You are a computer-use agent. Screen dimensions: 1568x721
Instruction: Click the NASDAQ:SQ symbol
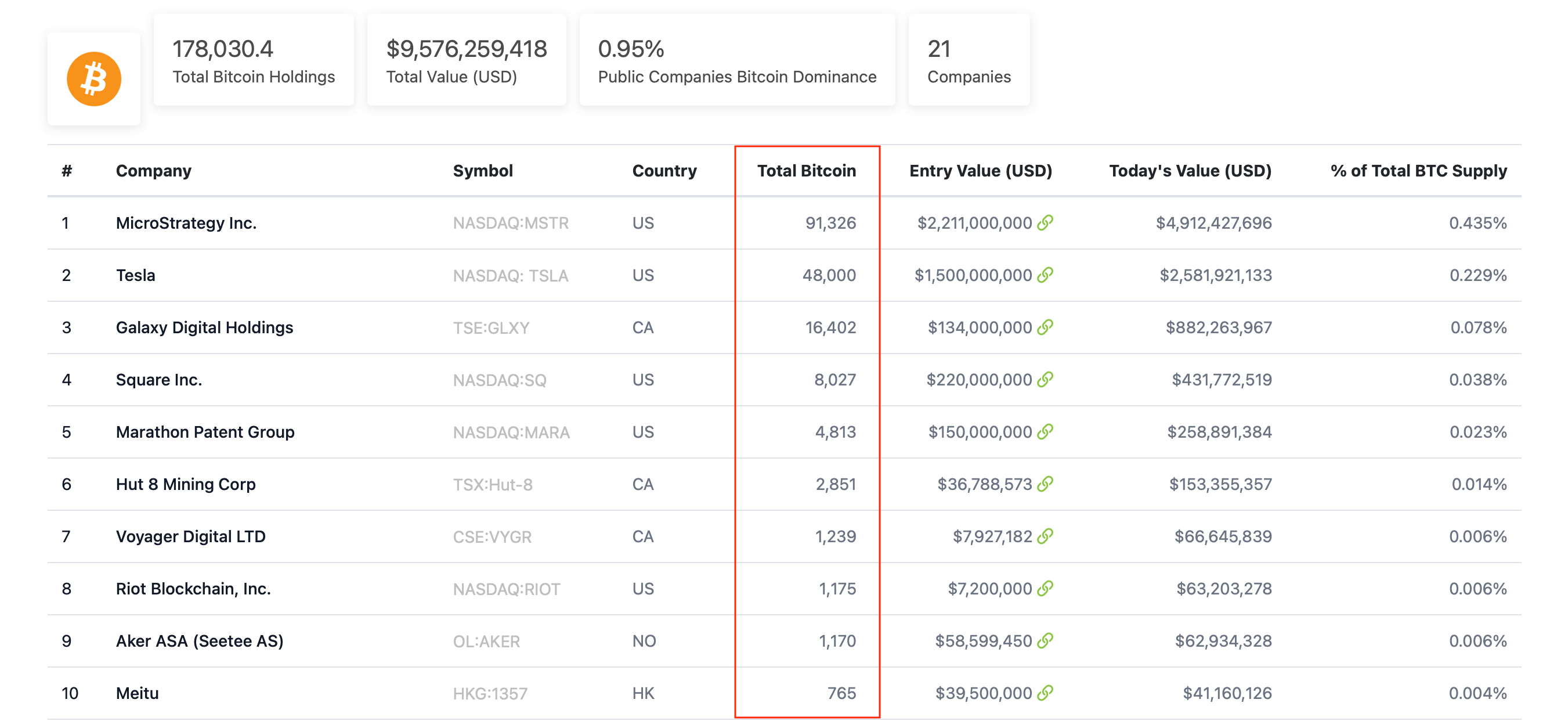coord(499,380)
